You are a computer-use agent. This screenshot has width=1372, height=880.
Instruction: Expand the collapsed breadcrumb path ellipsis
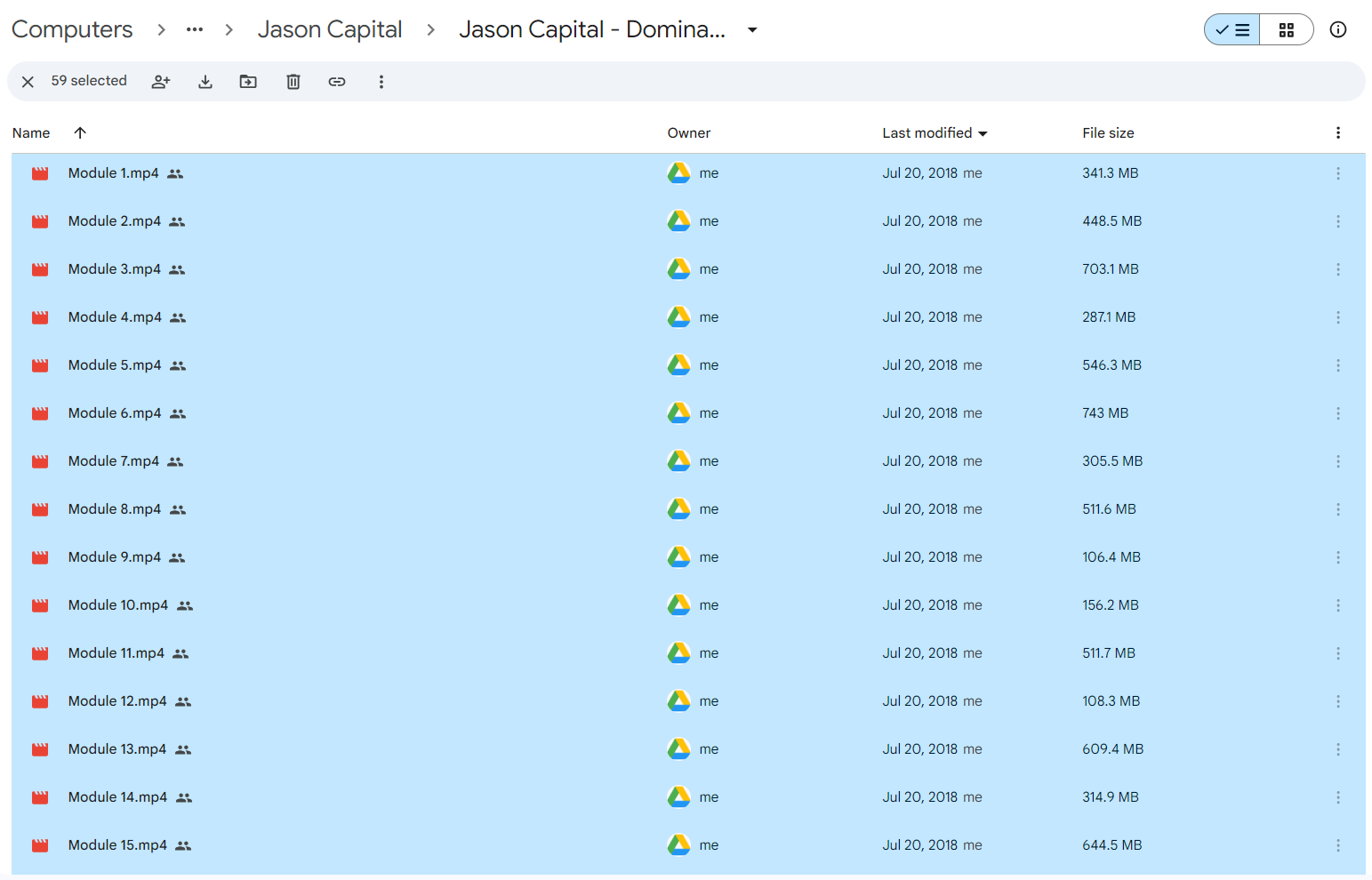click(x=195, y=30)
